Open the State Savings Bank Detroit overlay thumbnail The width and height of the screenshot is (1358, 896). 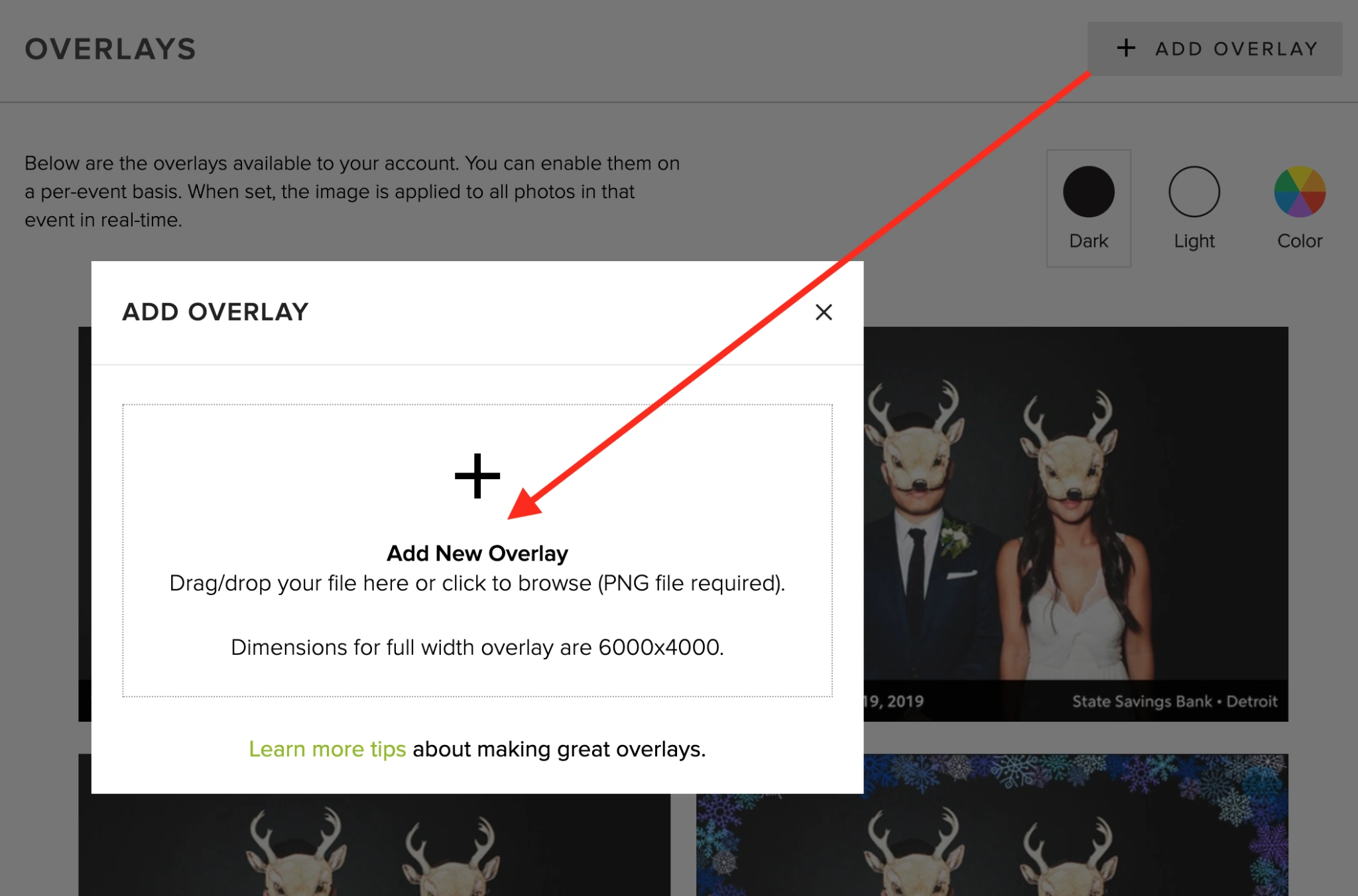tap(1076, 524)
